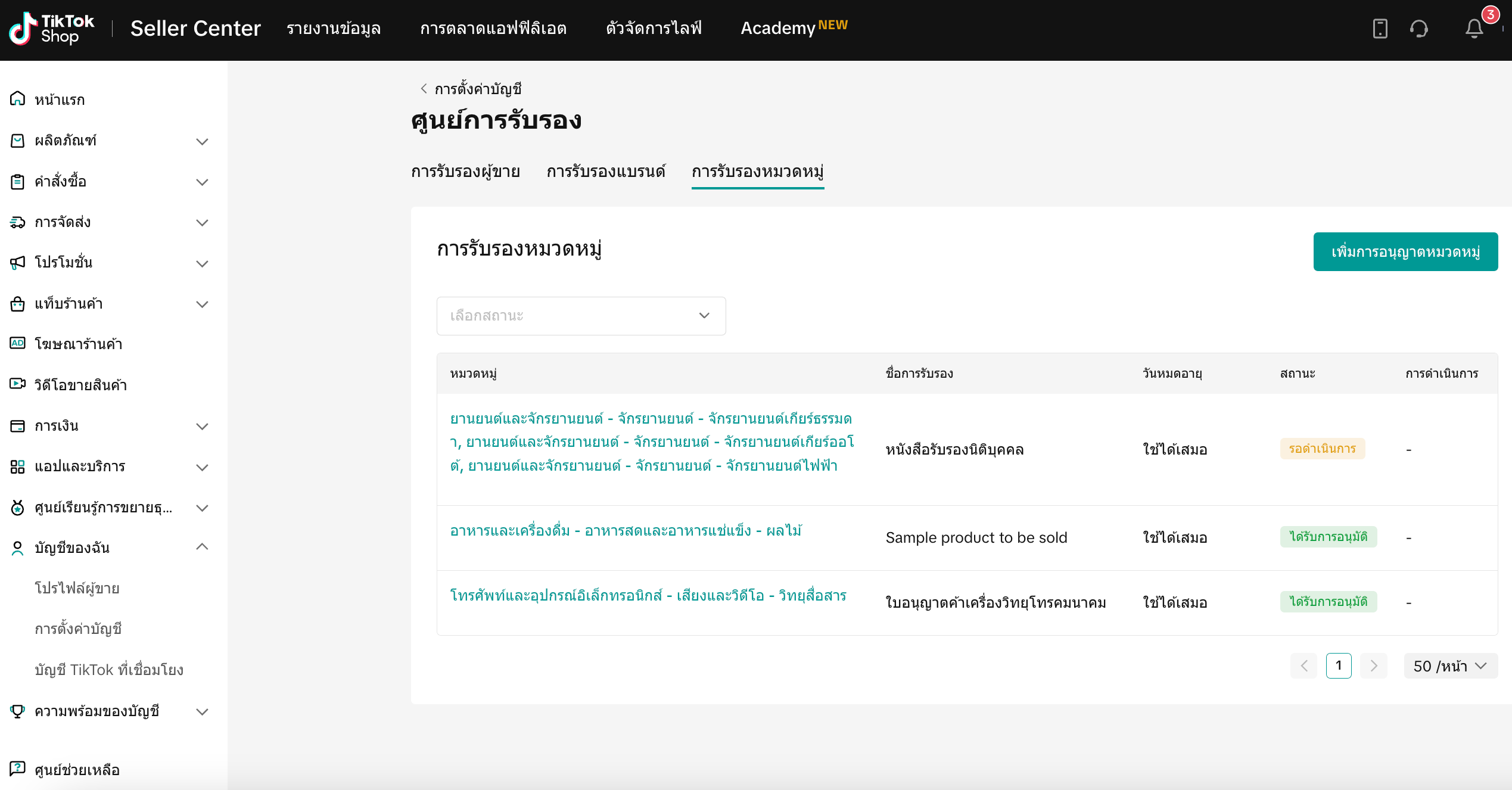This screenshot has width=1512, height=790.
Task: Open the headset customer support icon
Action: 1419,28
